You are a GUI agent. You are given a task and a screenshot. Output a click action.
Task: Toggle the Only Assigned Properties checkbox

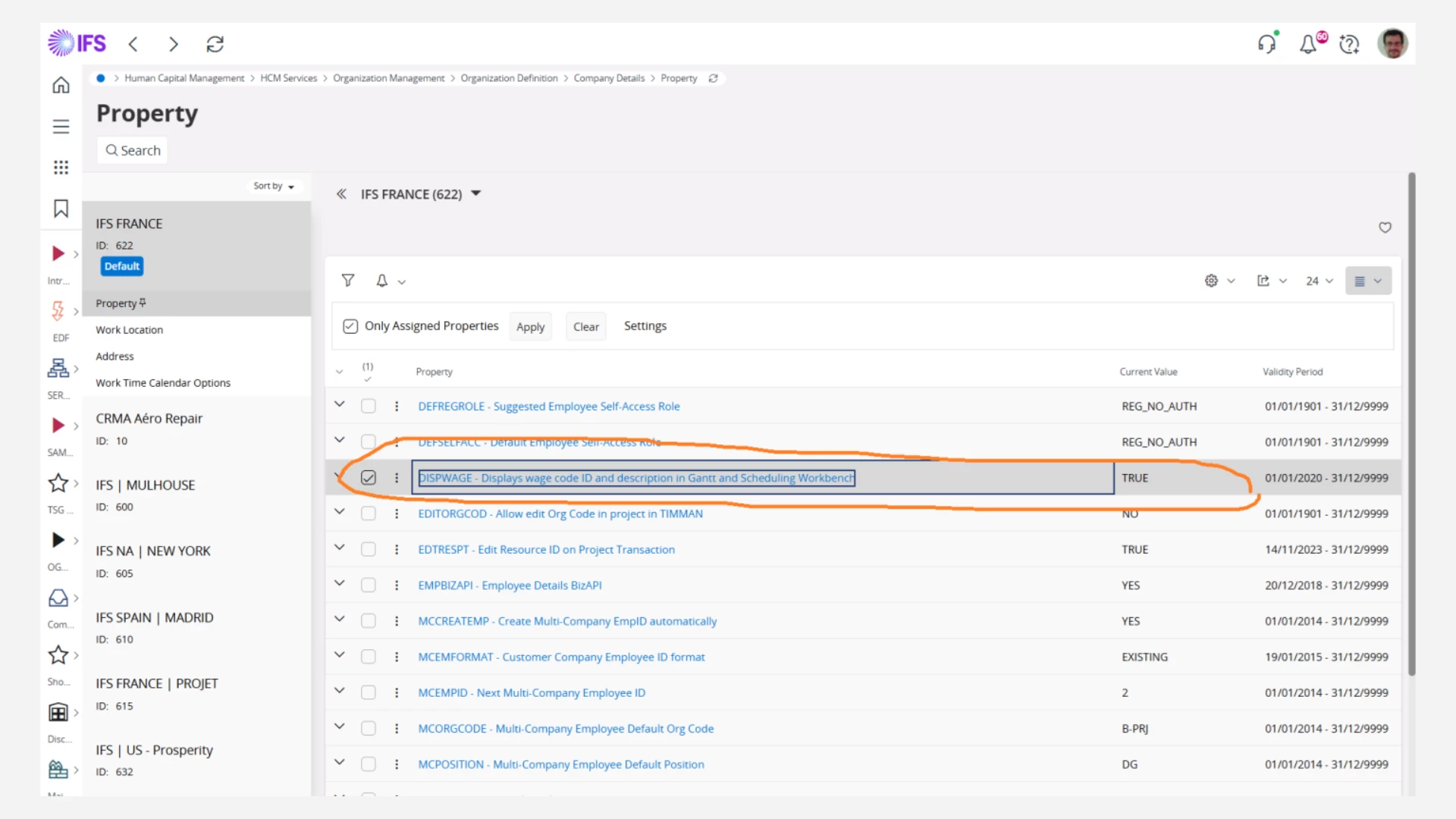350,326
